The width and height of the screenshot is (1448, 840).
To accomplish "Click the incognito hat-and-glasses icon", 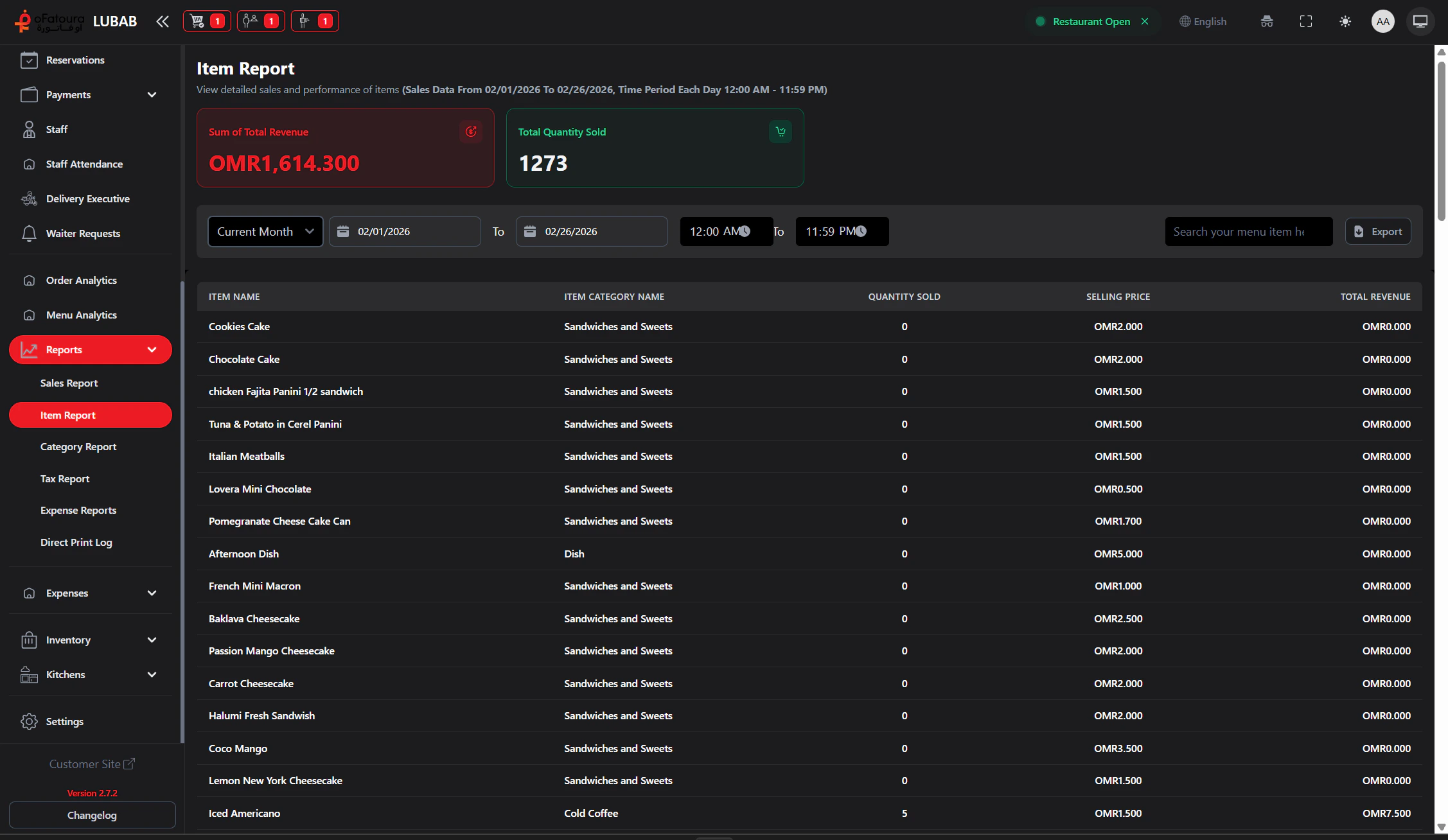I will (x=1266, y=21).
